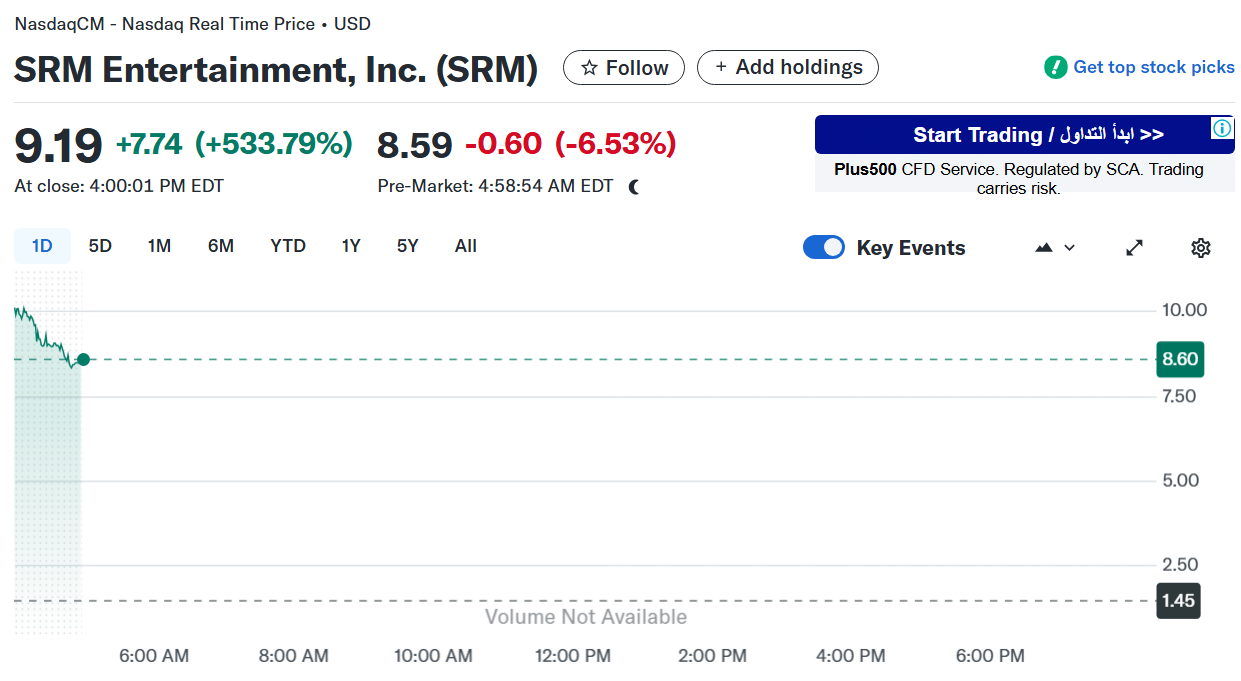Click the +7.74 price change value
This screenshot has height=681, width=1241.
click(149, 144)
